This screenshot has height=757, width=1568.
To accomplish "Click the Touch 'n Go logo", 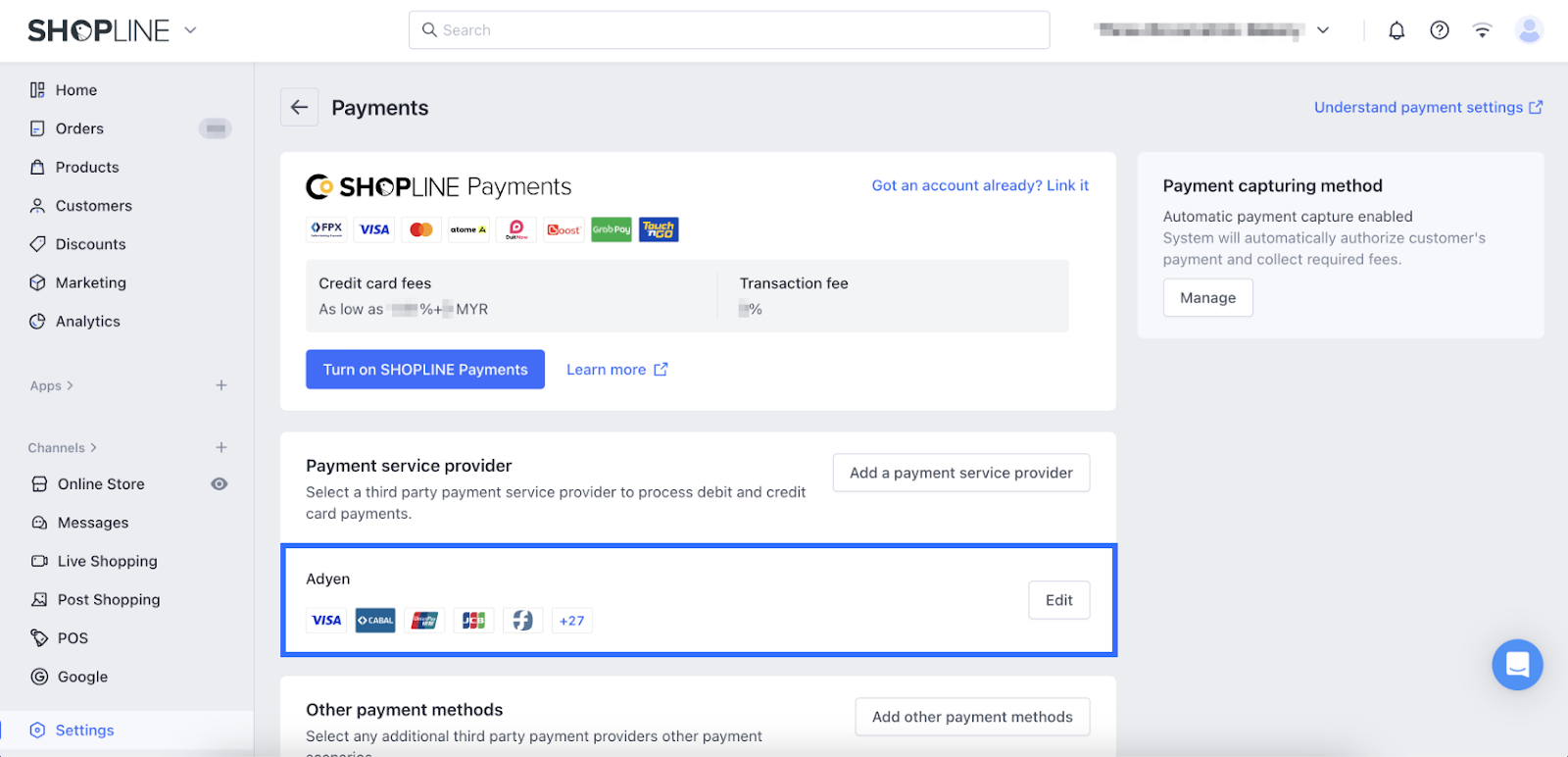I will (x=659, y=229).
